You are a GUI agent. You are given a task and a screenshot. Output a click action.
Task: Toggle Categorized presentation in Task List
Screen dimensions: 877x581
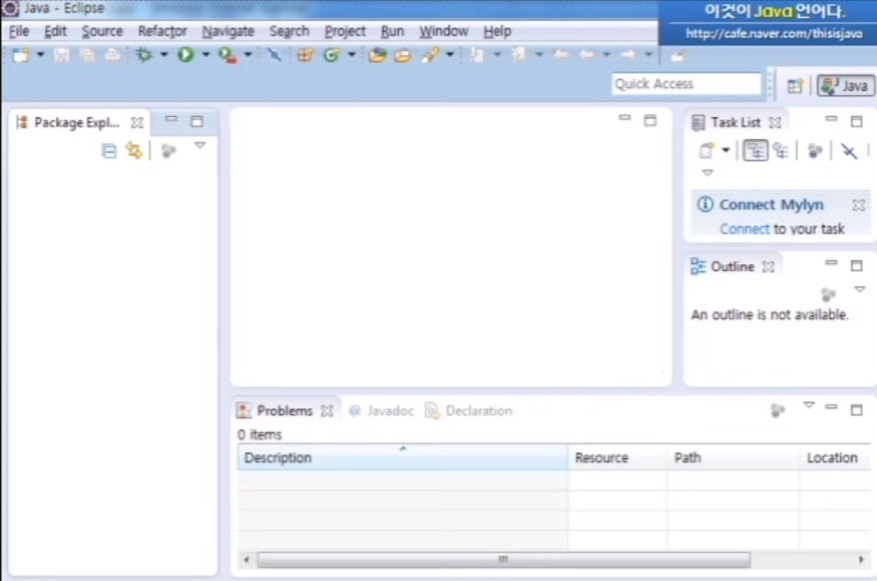[x=756, y=150]
